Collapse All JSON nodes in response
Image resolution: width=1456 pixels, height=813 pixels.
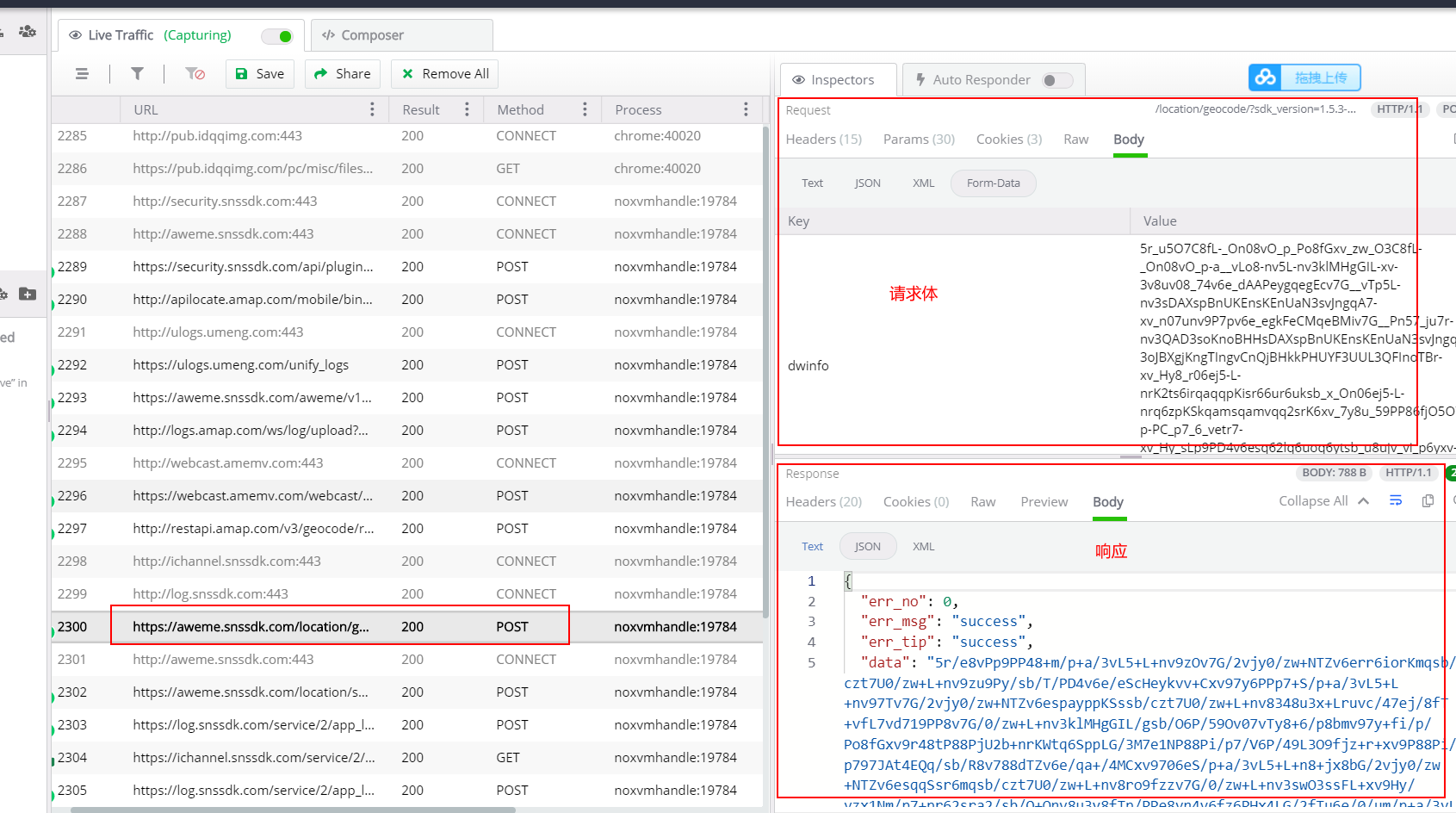click(x=1323, y=500)
